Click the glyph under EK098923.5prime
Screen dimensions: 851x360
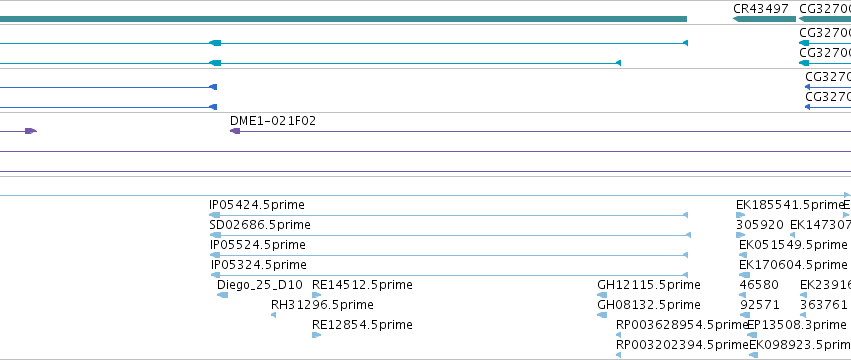pyautogui.click(x=753, y=355)
